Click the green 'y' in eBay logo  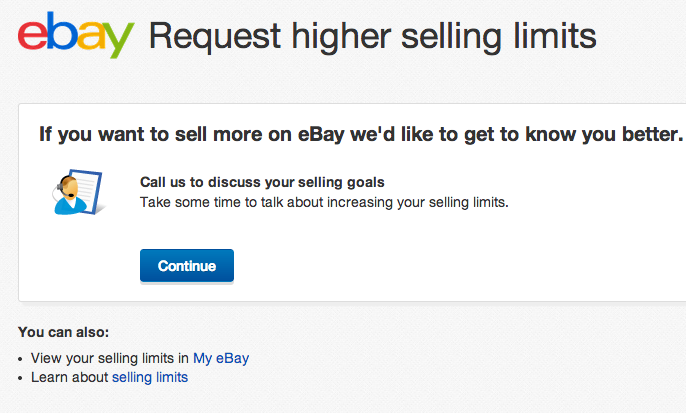(x=118, y=41)
